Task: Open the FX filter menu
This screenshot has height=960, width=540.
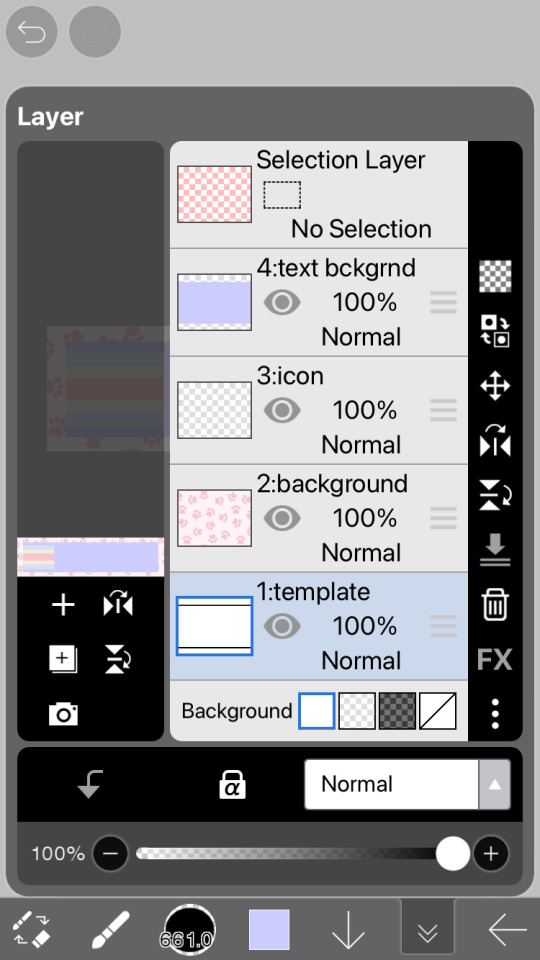Action: [x=494, y=660]
